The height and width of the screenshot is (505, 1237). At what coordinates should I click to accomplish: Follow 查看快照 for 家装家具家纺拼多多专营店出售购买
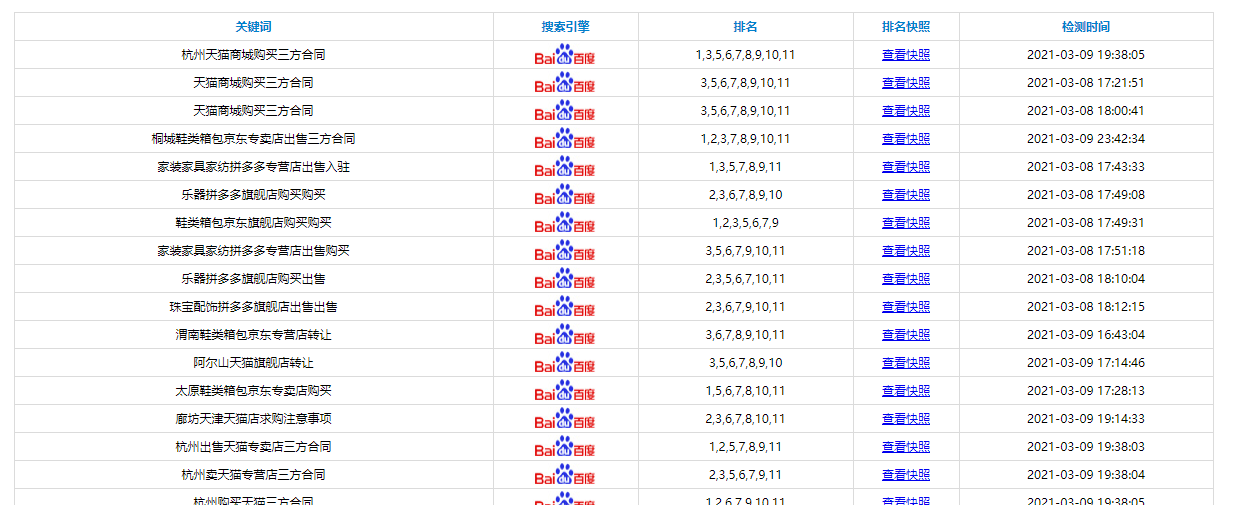(x=906, y=251)
